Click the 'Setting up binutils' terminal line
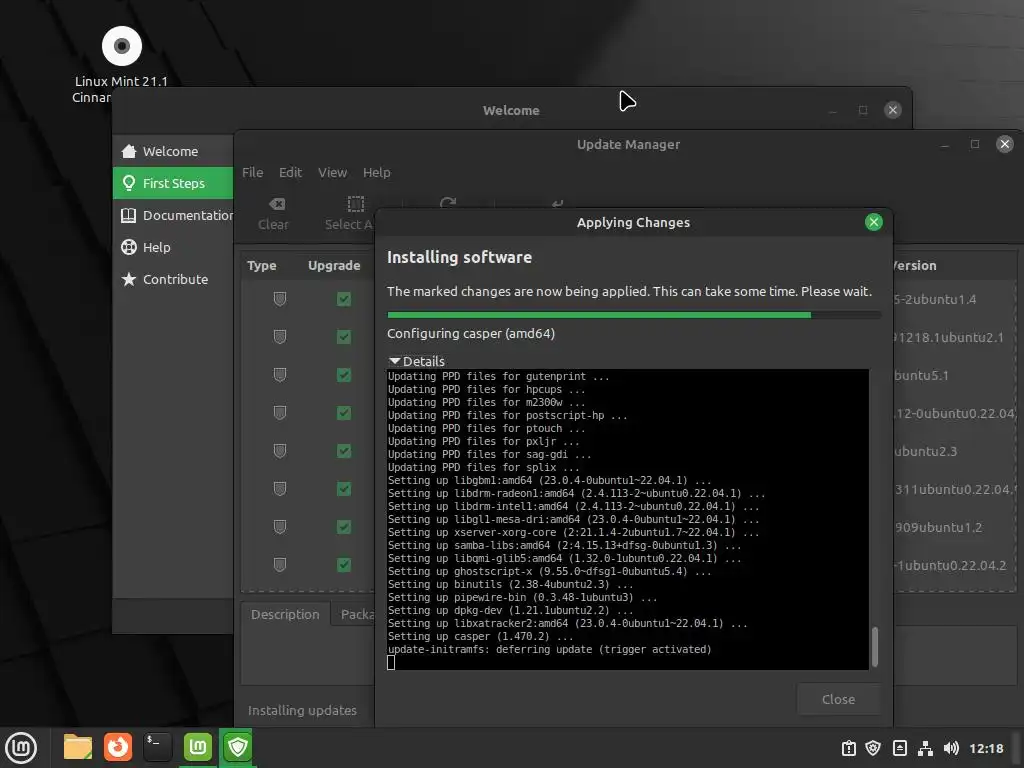The width and height of the screenshot is (1024, 768). click(x=511, y=584)
